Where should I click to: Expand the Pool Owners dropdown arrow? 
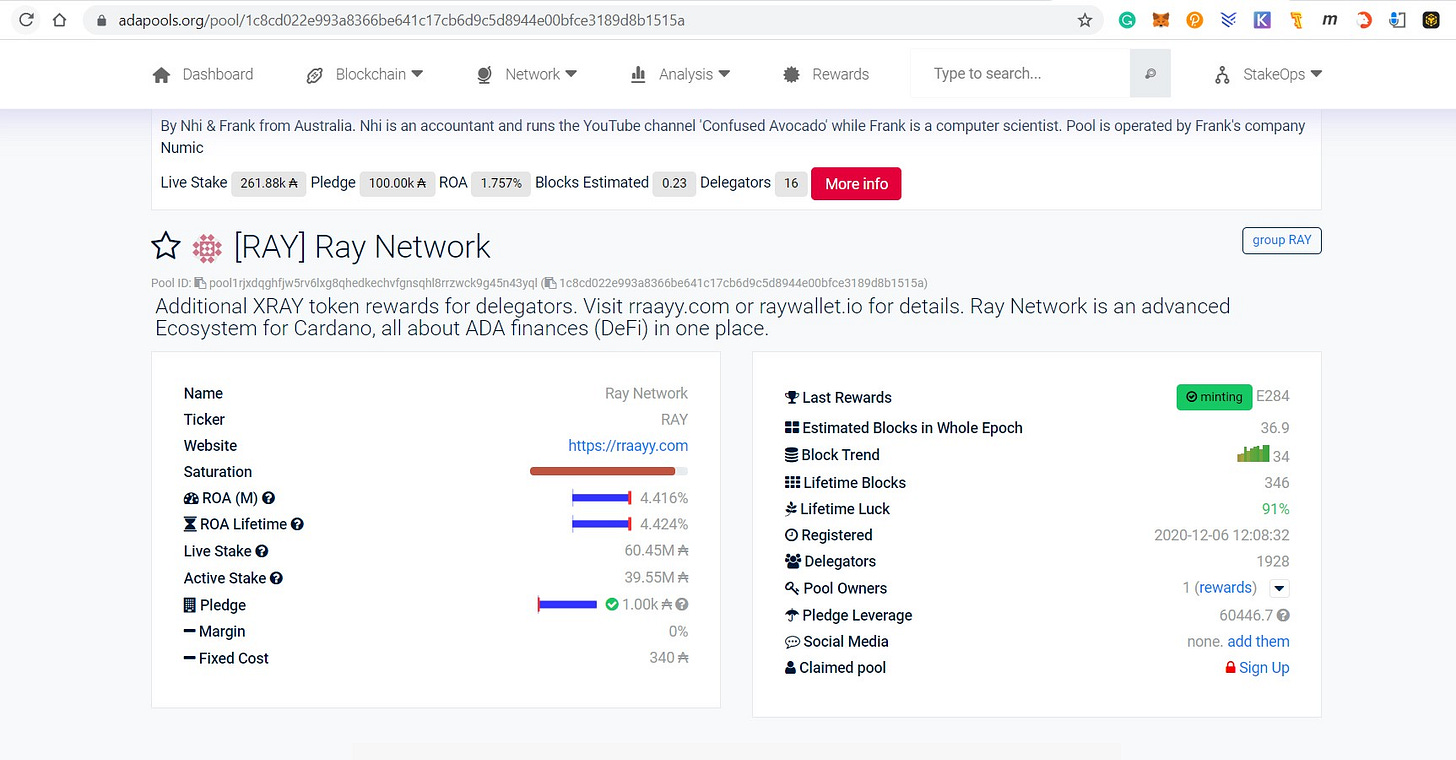click(x=1279, y=588)
